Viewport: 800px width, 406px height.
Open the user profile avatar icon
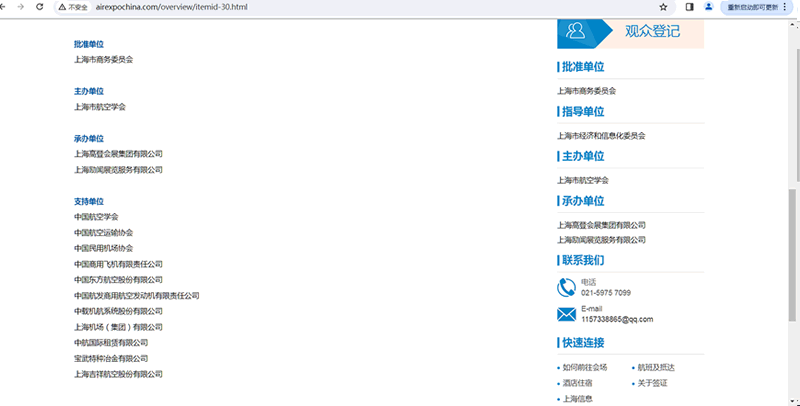709,6
